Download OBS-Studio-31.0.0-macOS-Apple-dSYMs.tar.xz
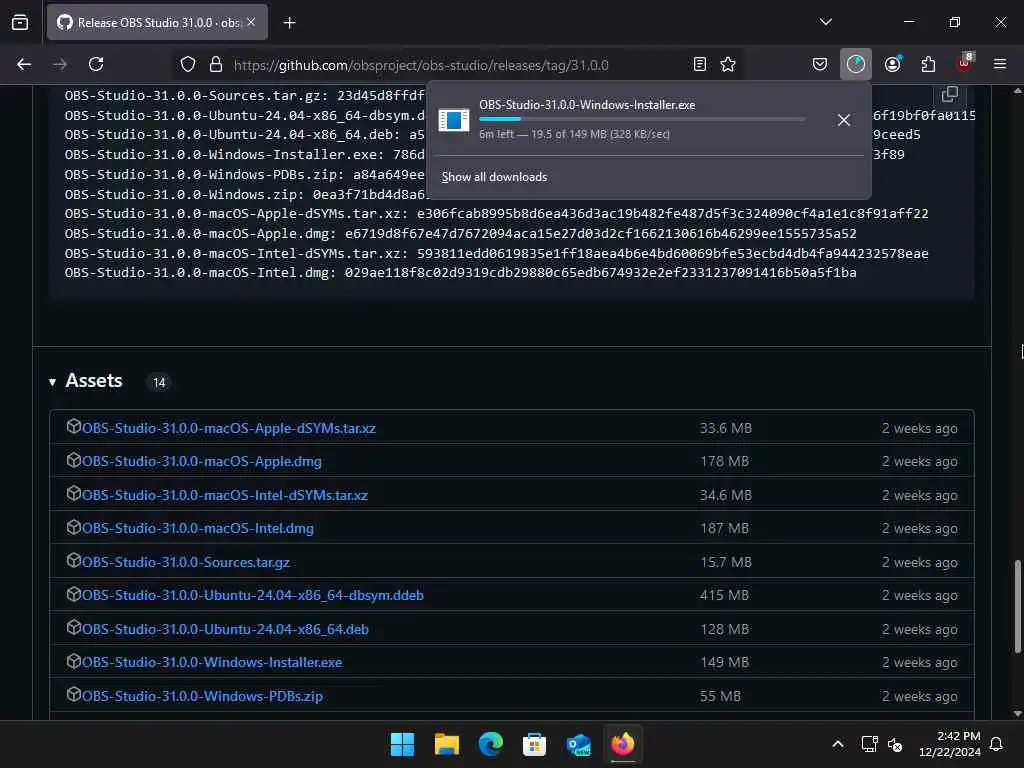 229,428
